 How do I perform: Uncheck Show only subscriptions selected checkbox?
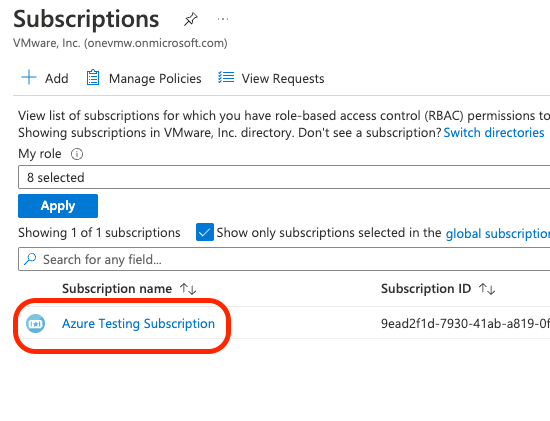(x=205, y=232)
